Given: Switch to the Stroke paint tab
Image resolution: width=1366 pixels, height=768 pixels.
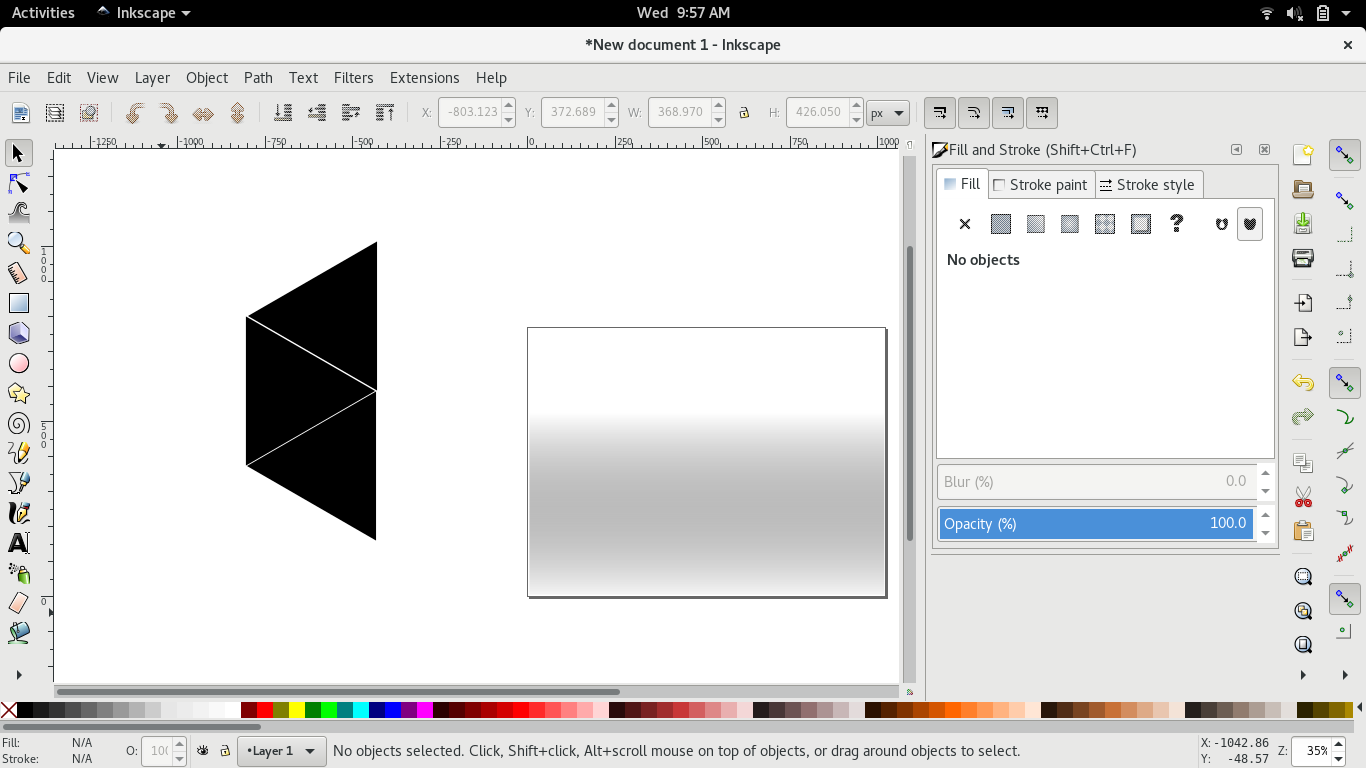Looking at the screenshot, I should (1041, 184).
